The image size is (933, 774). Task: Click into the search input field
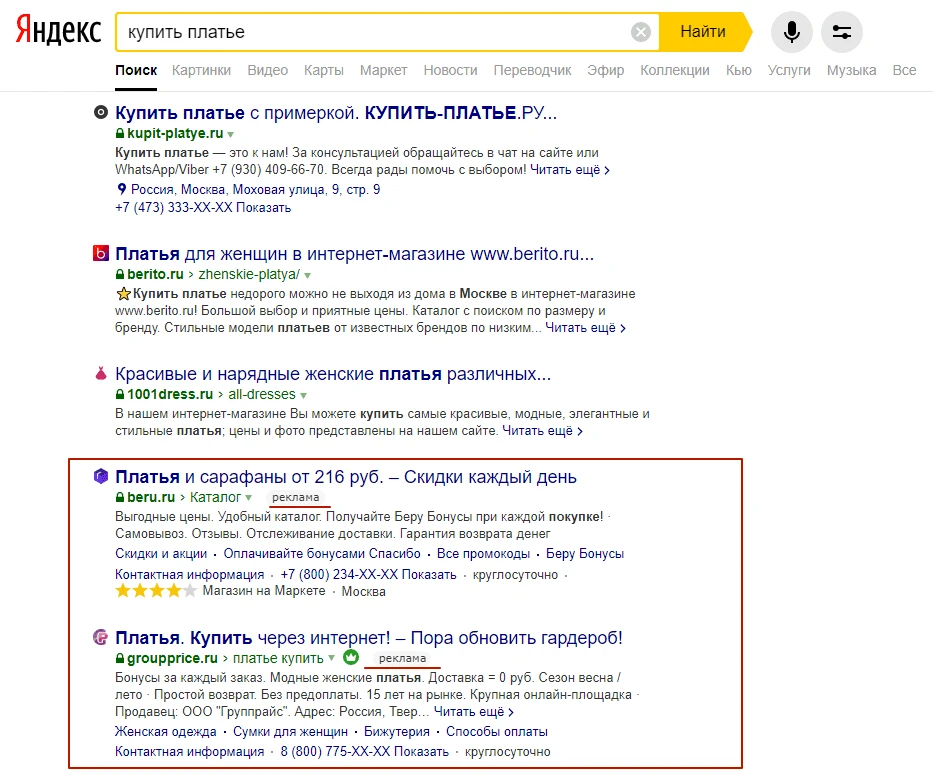pyautogui.click(x=370, y=32)
